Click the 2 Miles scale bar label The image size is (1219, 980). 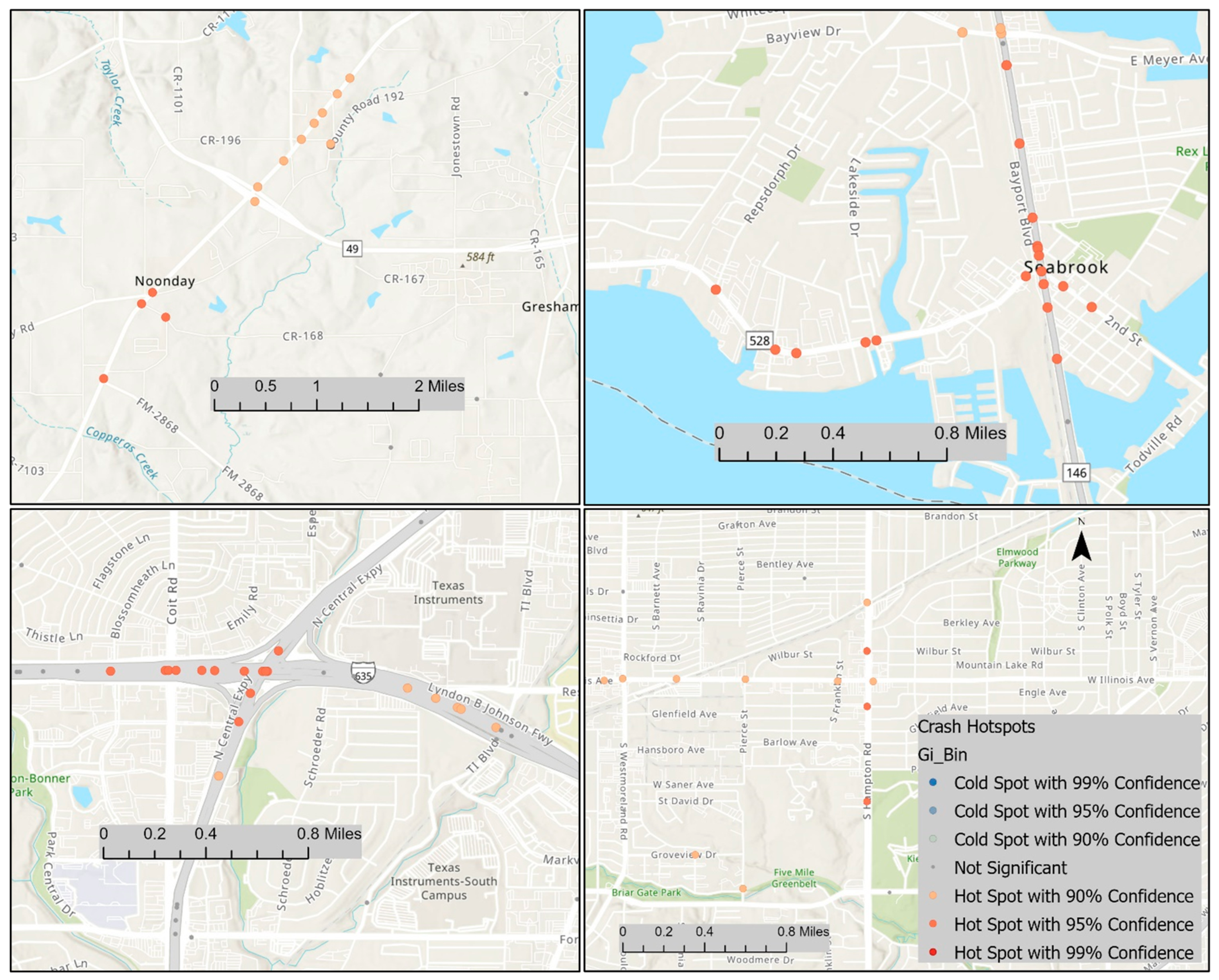click(x=439, y=386)
